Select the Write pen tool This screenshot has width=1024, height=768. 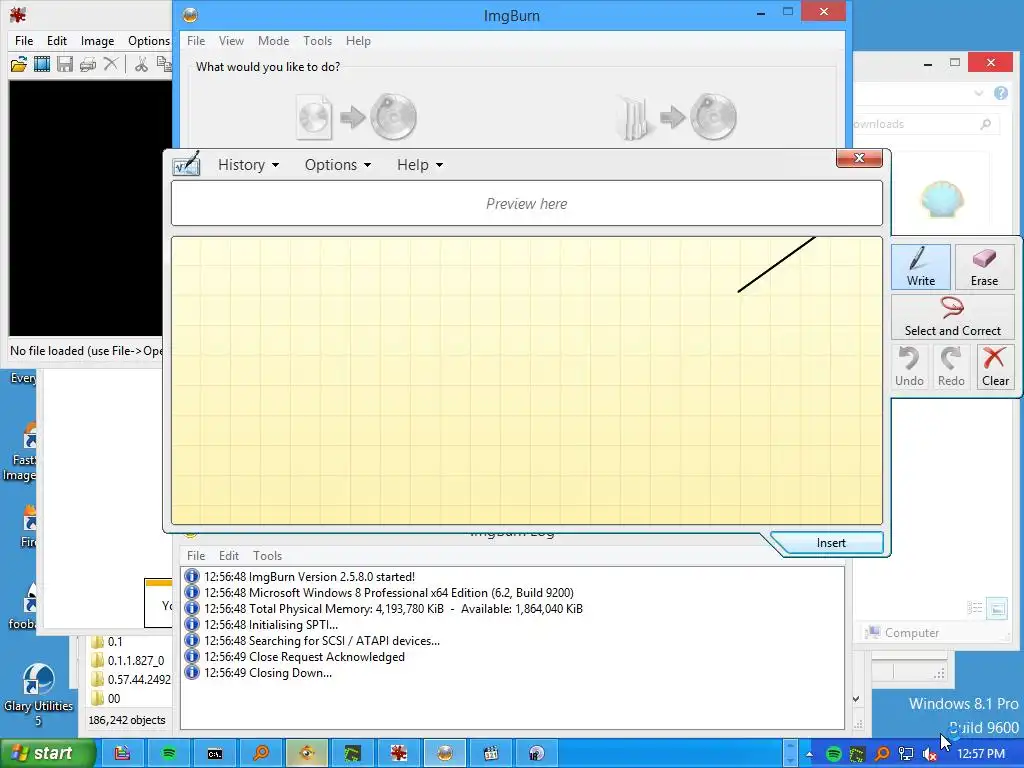[920, 266]
